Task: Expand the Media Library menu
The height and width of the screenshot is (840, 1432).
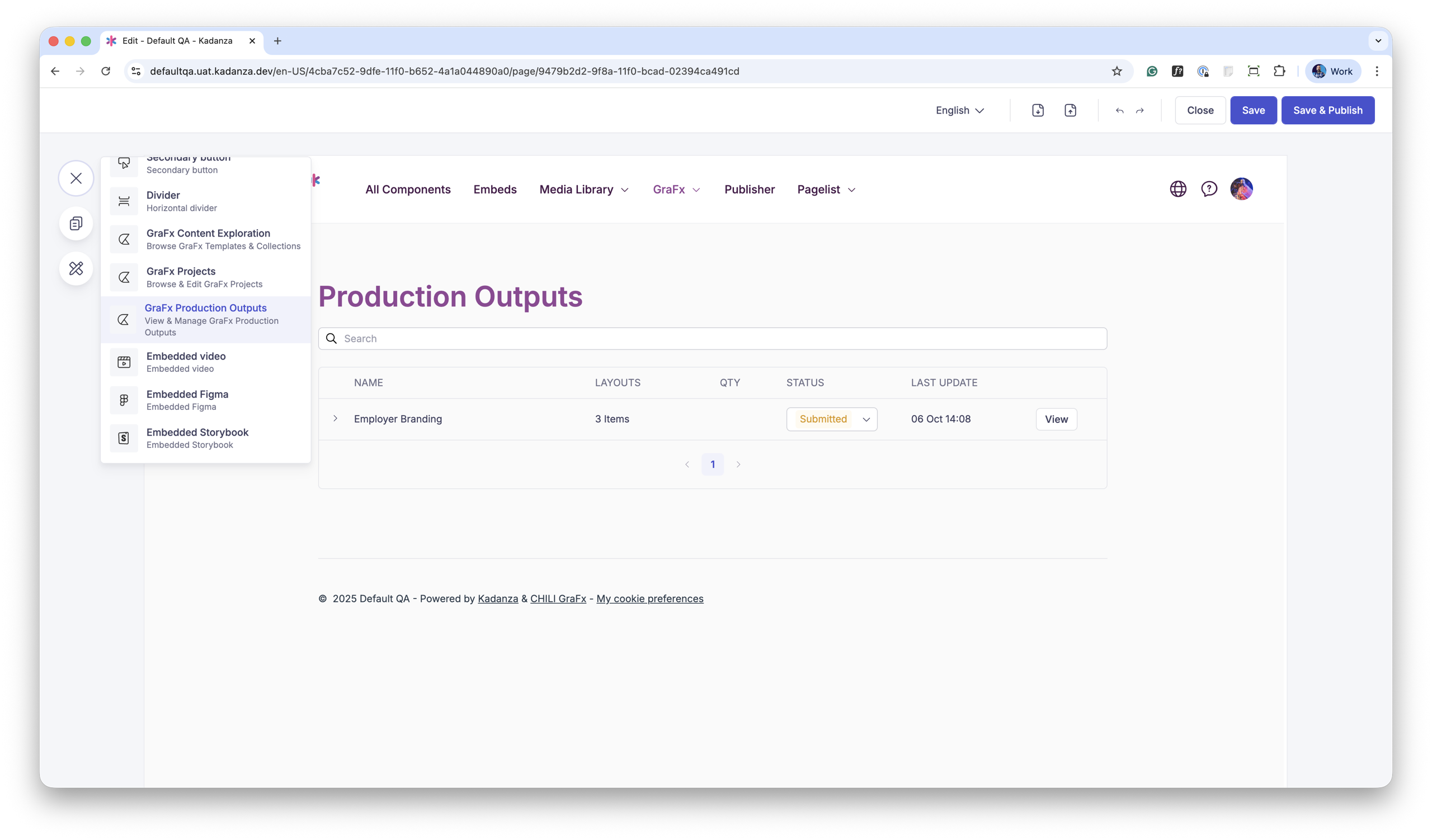Action: [583, 190]
